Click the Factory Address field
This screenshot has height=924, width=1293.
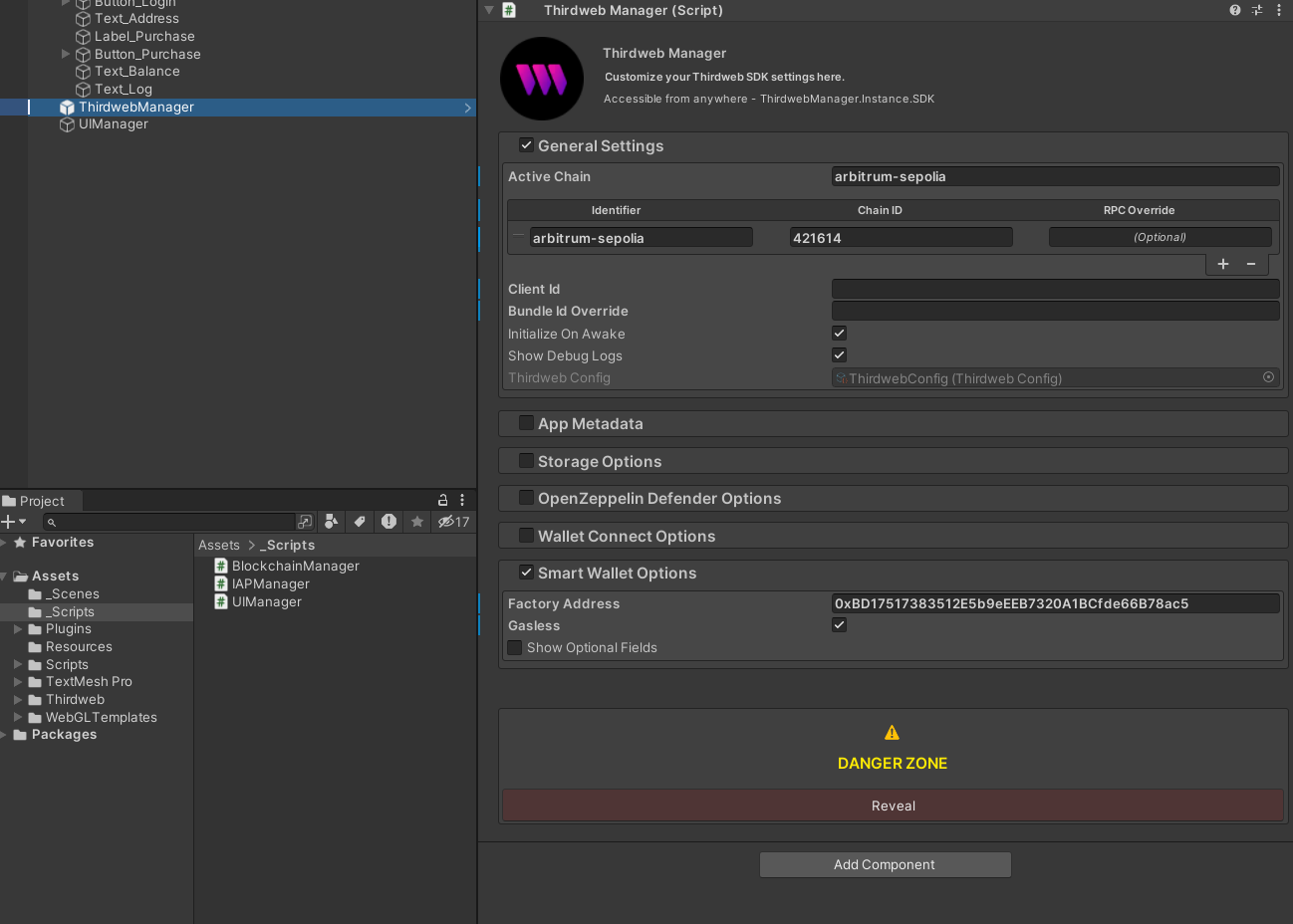pyautogui.click(x=1056, y=603)
